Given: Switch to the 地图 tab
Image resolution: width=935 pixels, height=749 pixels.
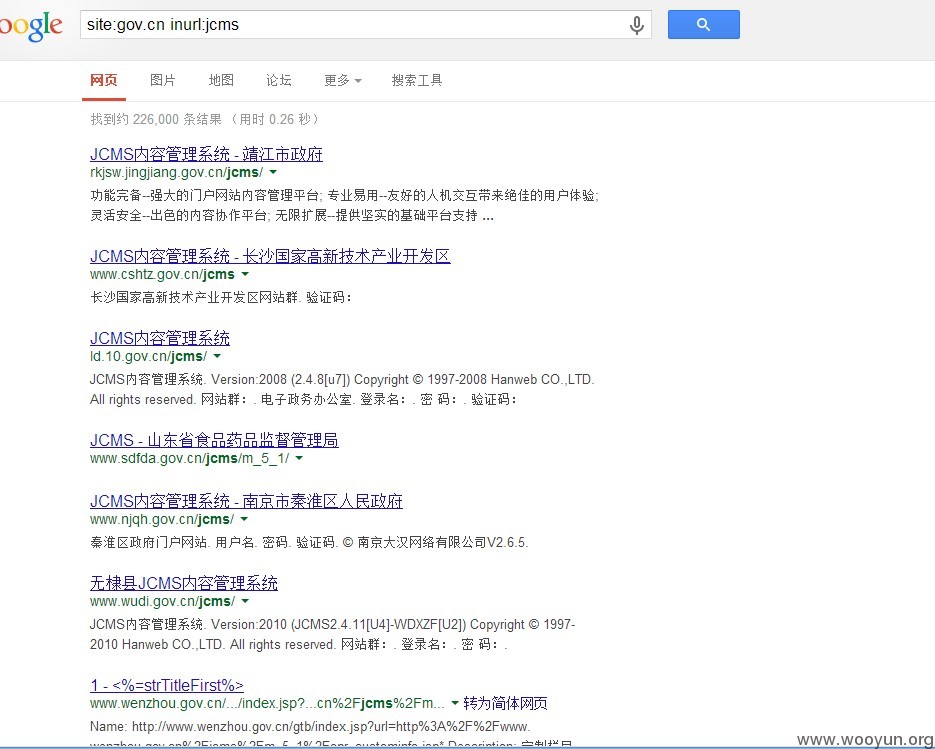Looking at the screenshot, I should point(221,80).
